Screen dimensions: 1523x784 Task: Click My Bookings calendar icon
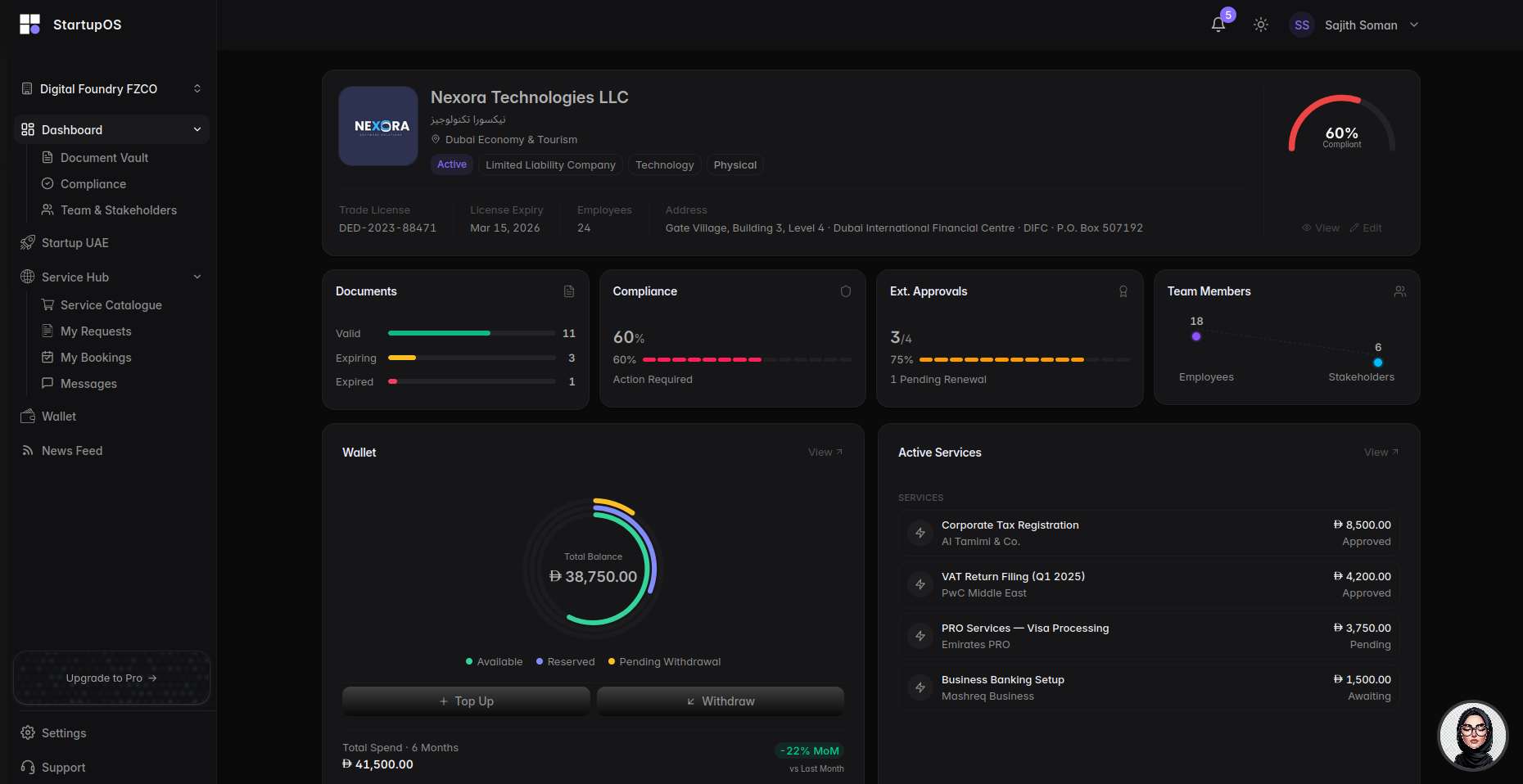pos(47,357)
